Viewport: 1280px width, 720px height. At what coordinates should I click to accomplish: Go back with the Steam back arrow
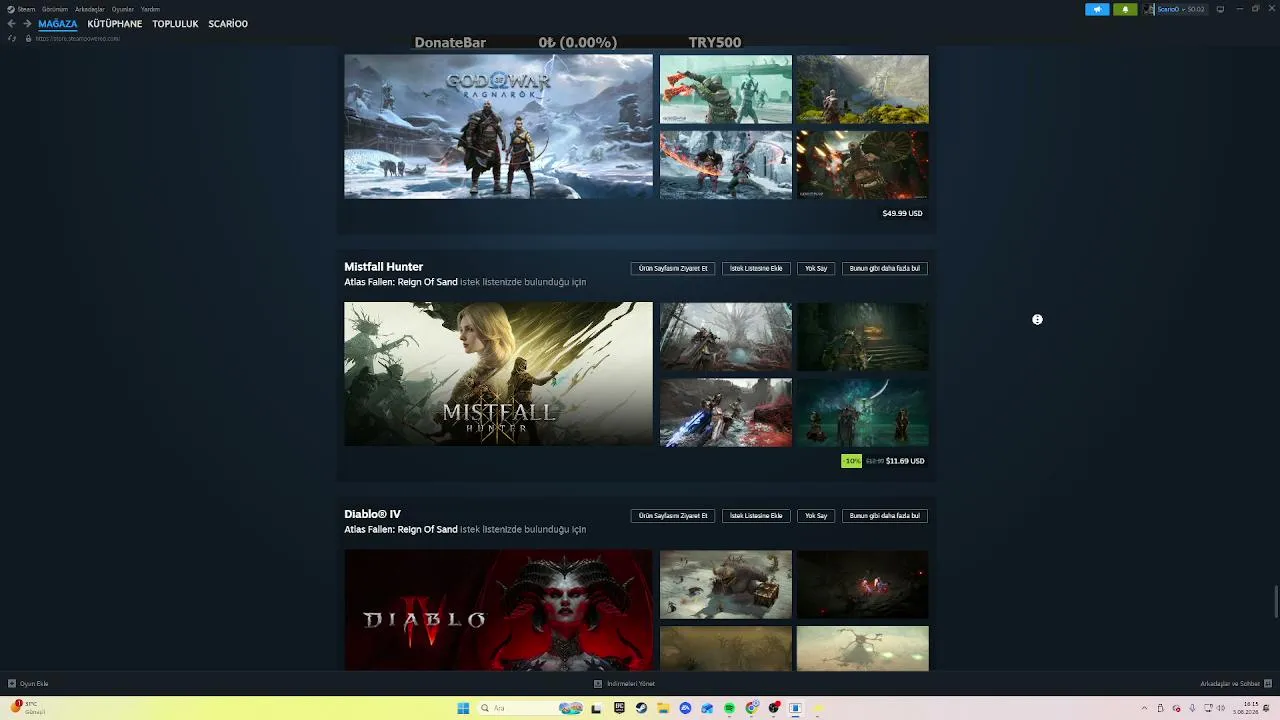[12, 24]
